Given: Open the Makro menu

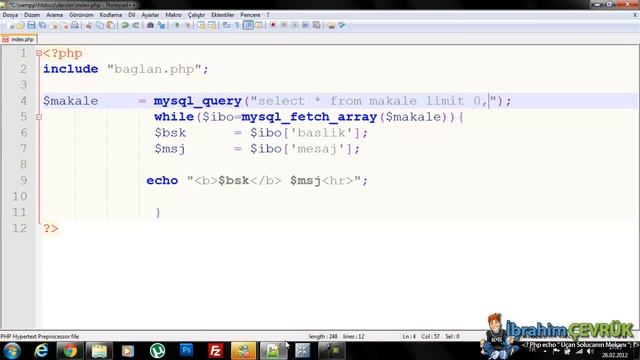Looking at the screenshot, I should tap(173, 15).
